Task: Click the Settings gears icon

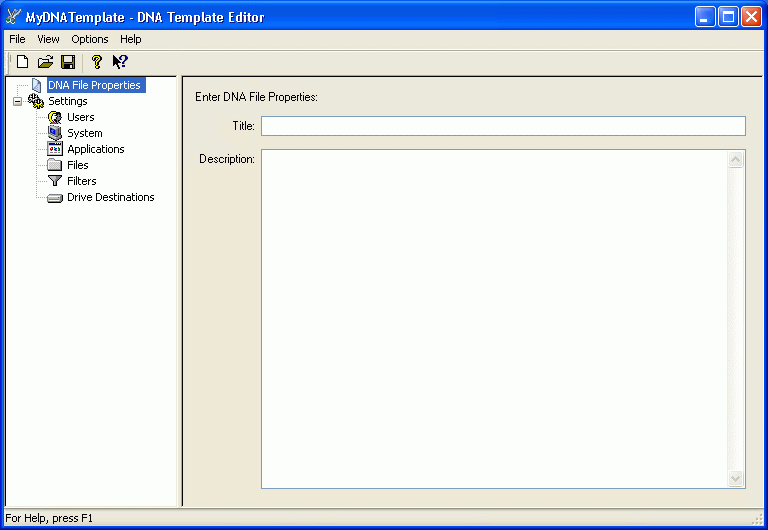Action: 36,101
